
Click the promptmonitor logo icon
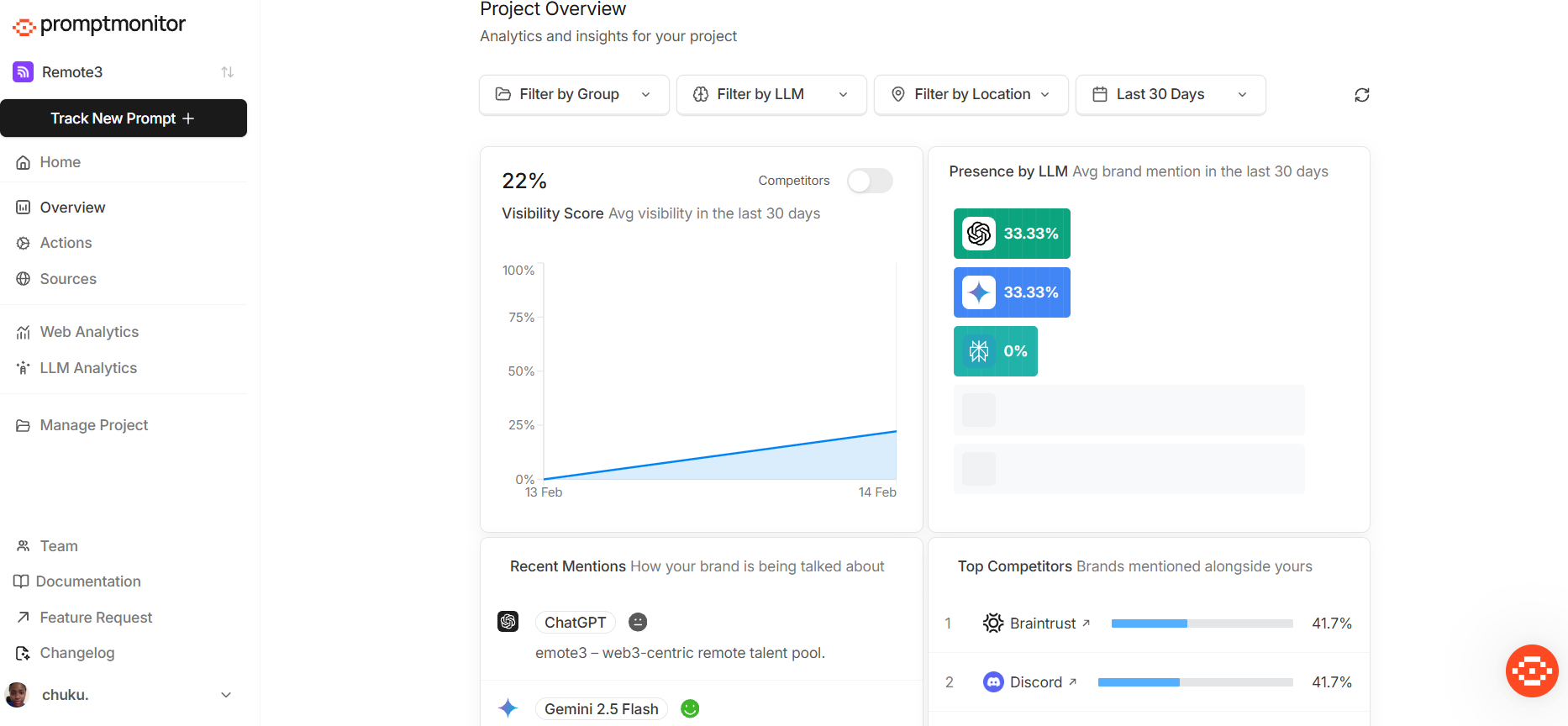(x=24, y=27)
